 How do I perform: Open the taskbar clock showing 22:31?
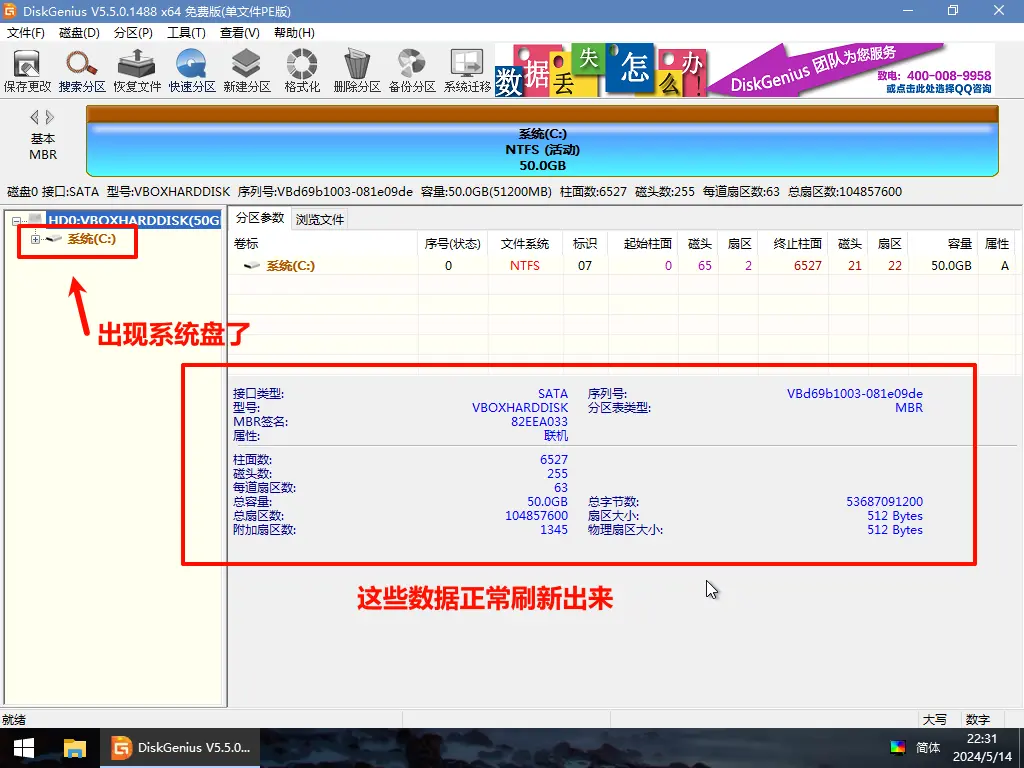(x=982, y=748)
